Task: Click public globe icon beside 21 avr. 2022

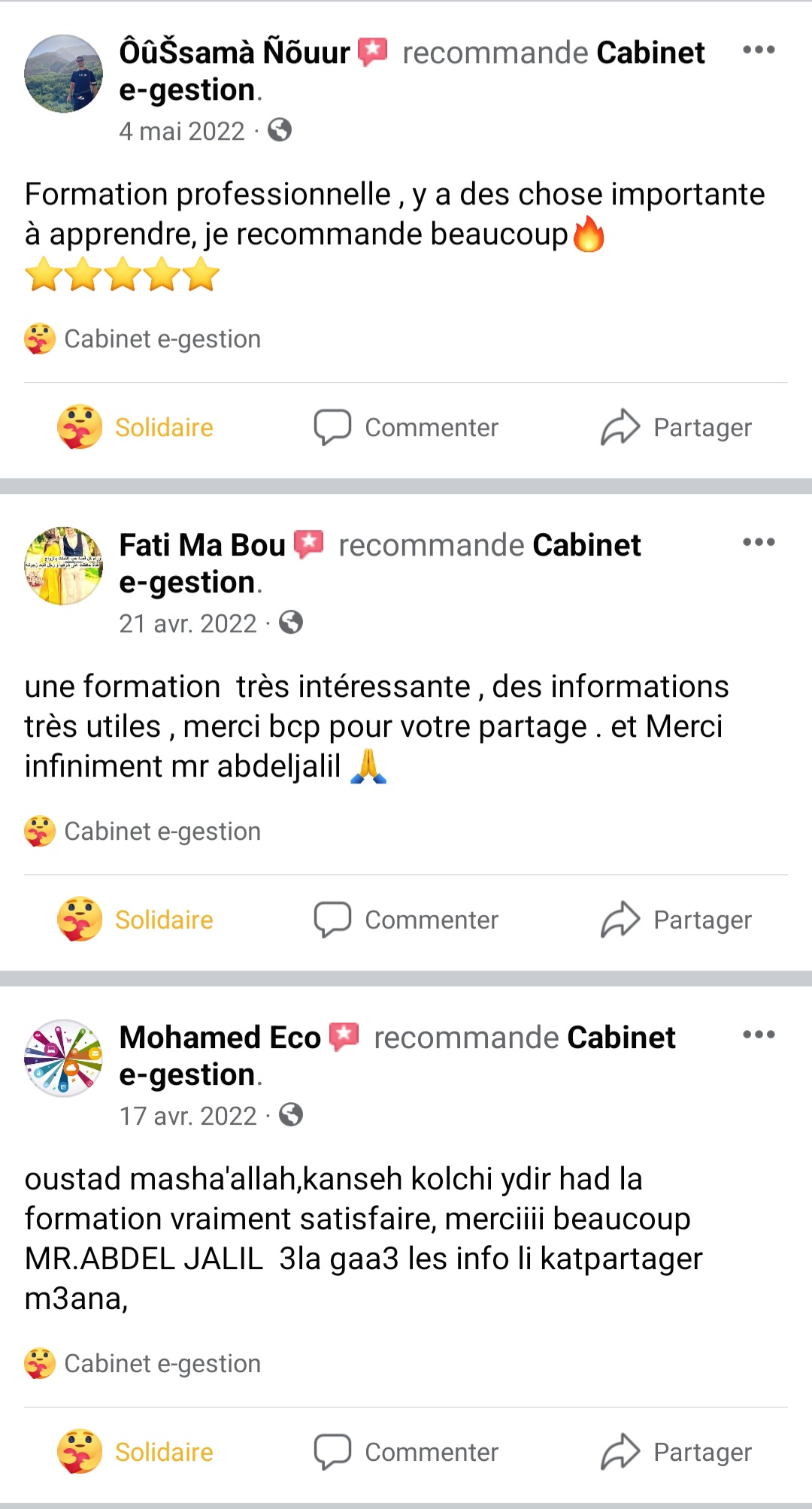Action: pos(291,623)
